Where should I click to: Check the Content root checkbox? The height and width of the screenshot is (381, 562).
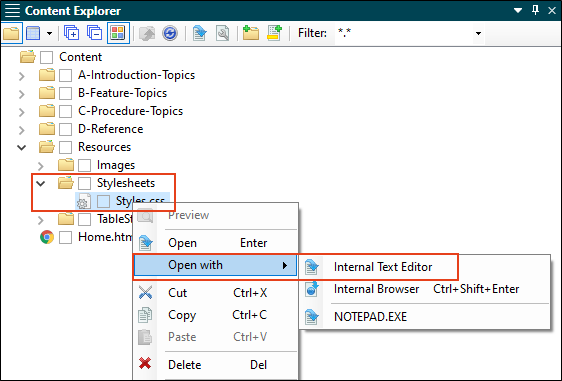click(x=47, y=57)
